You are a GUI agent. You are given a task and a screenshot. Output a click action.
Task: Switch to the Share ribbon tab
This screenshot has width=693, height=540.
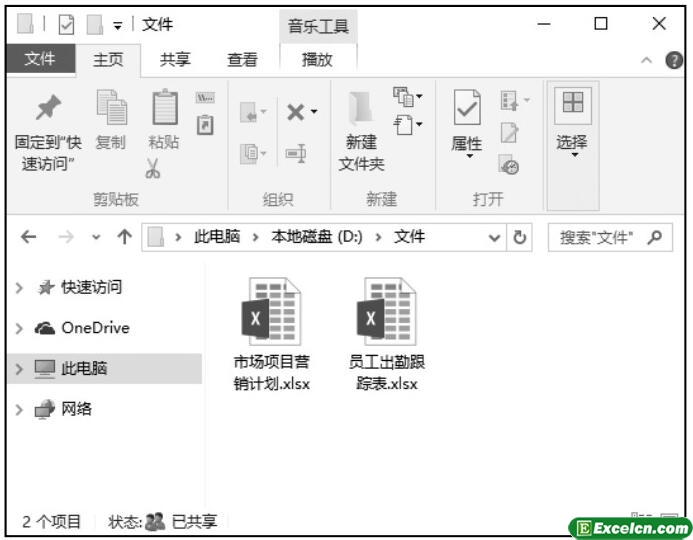(175, 60)
